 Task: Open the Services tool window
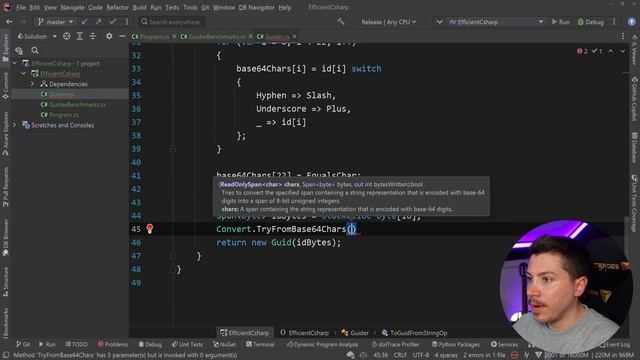[504, 344]
